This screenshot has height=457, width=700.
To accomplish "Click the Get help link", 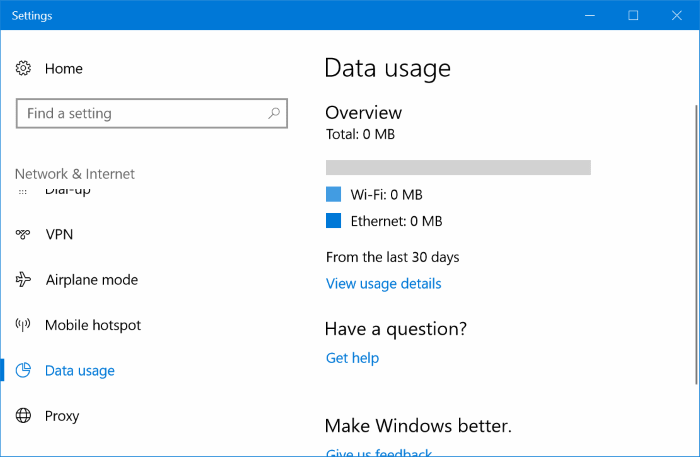I will click(352, 358).
